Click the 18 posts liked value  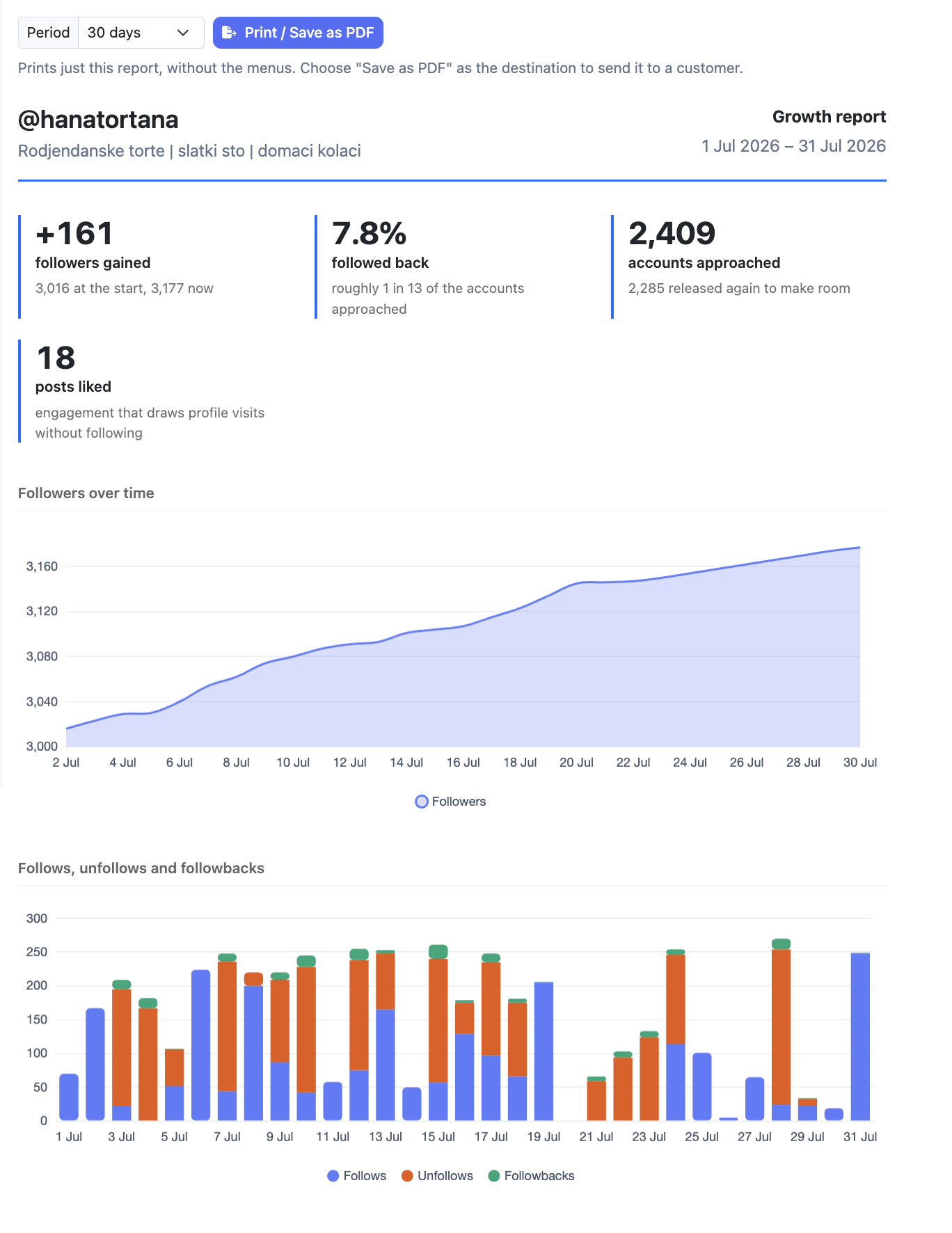[56, 358]
